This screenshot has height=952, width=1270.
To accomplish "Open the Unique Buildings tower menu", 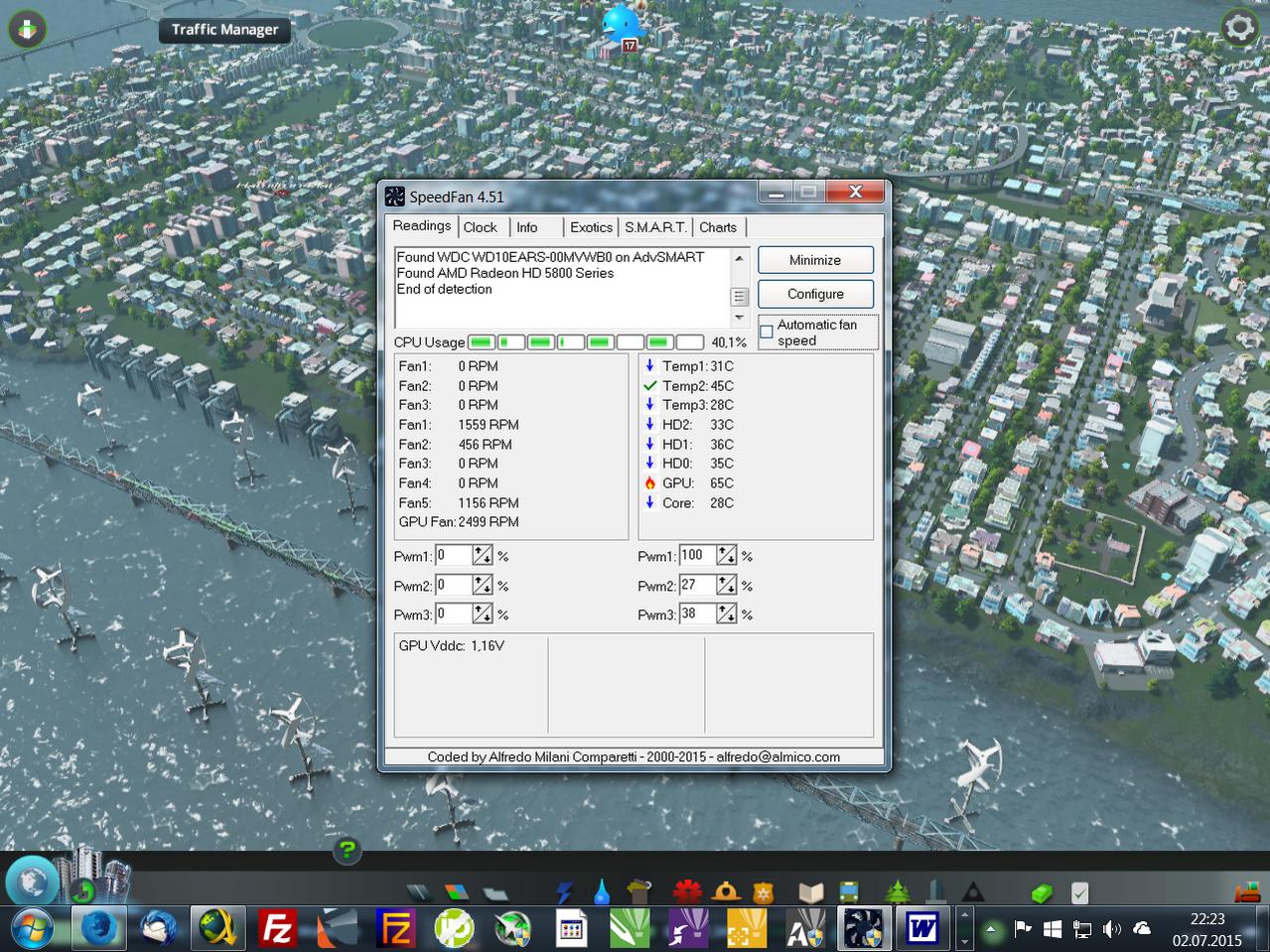I will point(935,890).
